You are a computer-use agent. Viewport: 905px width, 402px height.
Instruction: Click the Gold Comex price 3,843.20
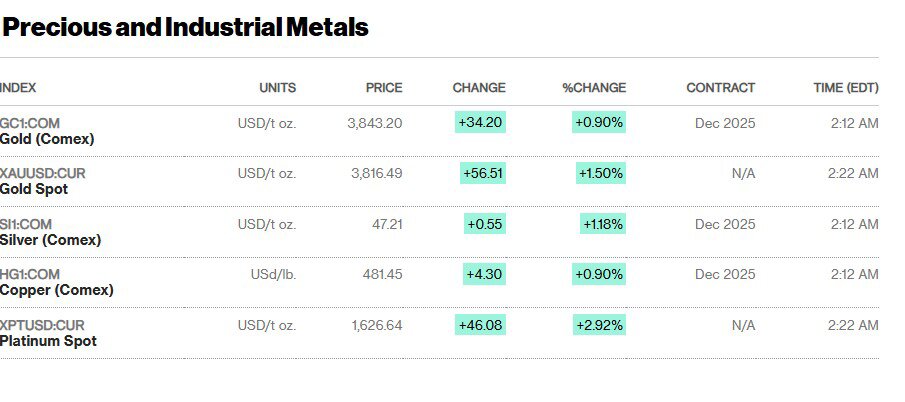pyautogui.click(x=375, y=123)
